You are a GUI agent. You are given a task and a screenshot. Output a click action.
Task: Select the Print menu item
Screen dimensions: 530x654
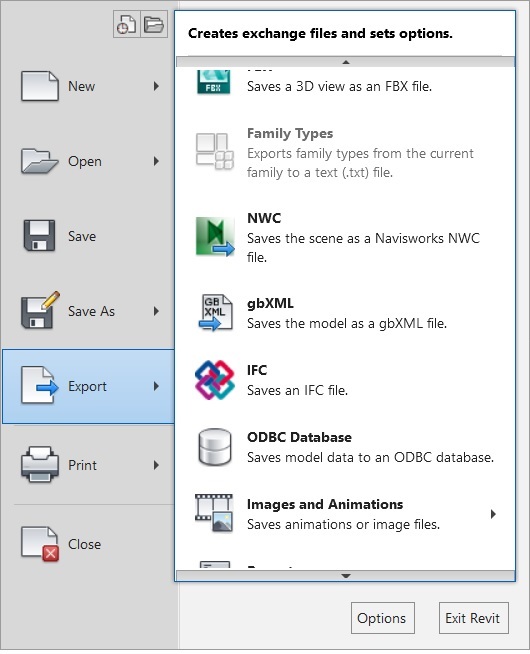88,465
